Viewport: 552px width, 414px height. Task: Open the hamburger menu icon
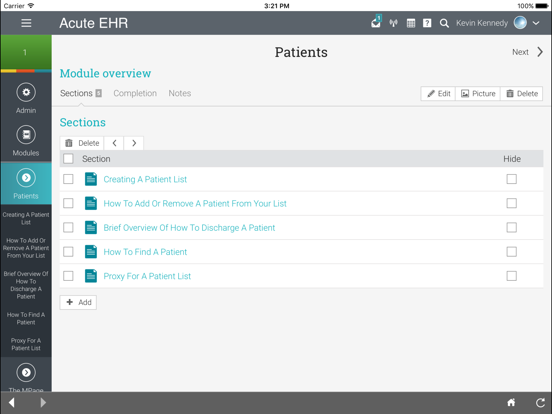click(x=26, y=23)
